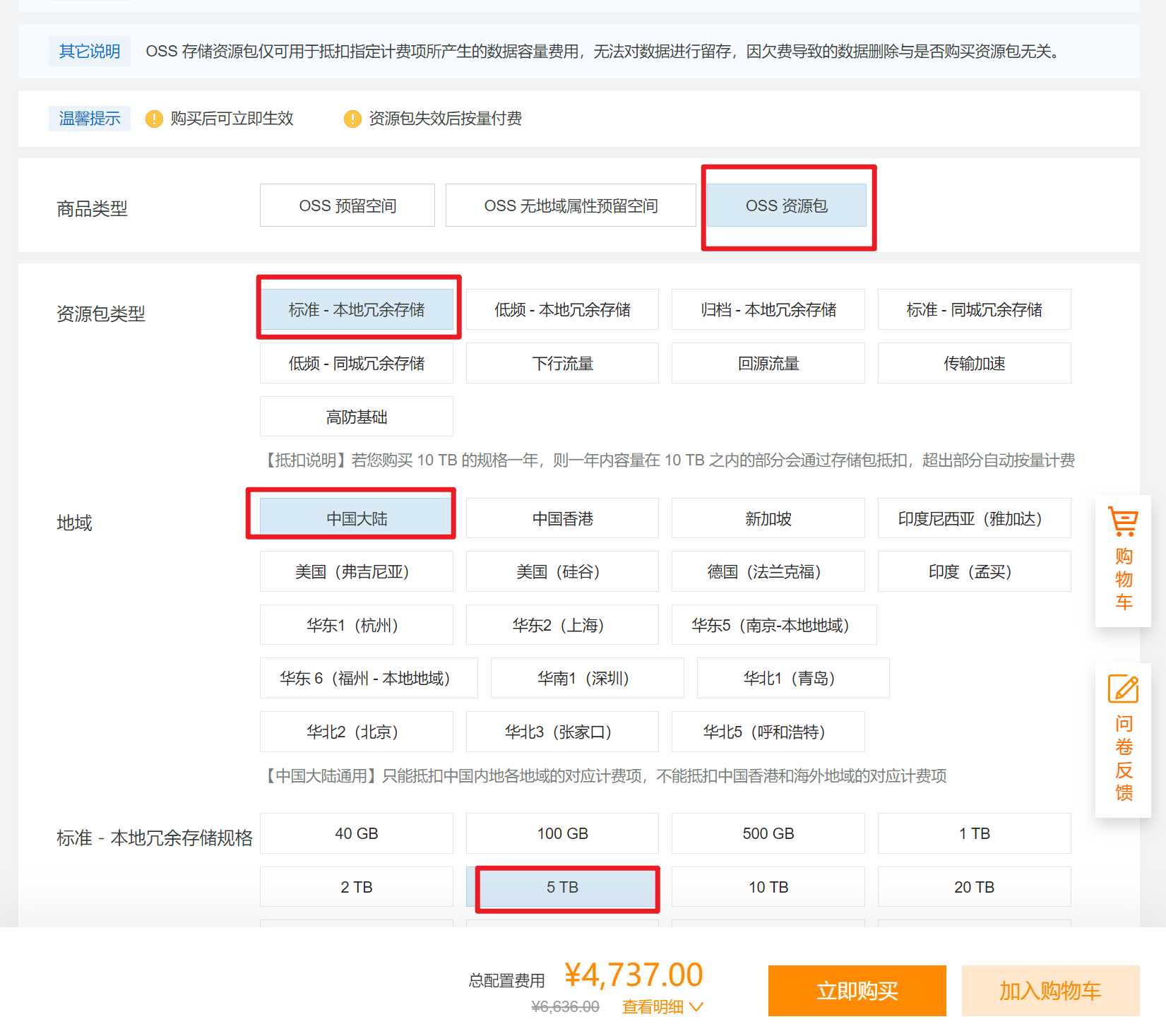Screen dimensions: 1166x1036
Task: Pick region 新加坡
Action: [x=768, y=518]
